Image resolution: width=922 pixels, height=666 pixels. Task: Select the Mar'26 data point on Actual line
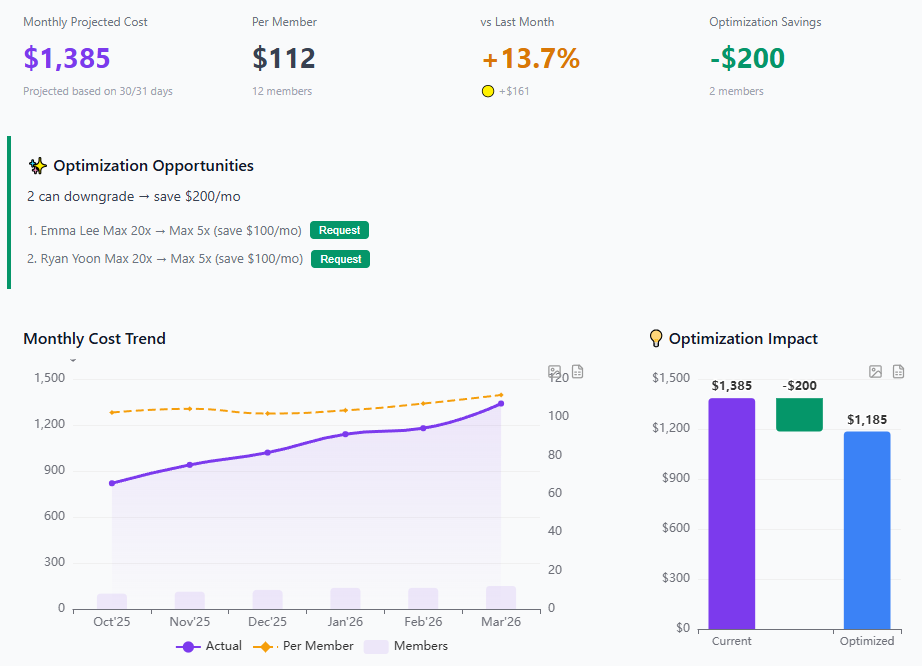[x=501, y=403]
